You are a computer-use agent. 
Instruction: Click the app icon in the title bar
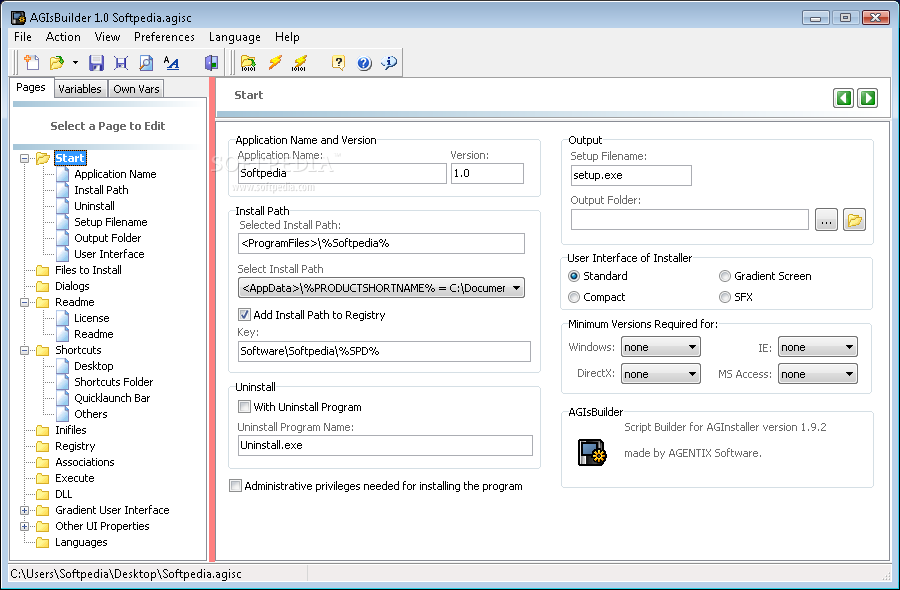18,18
